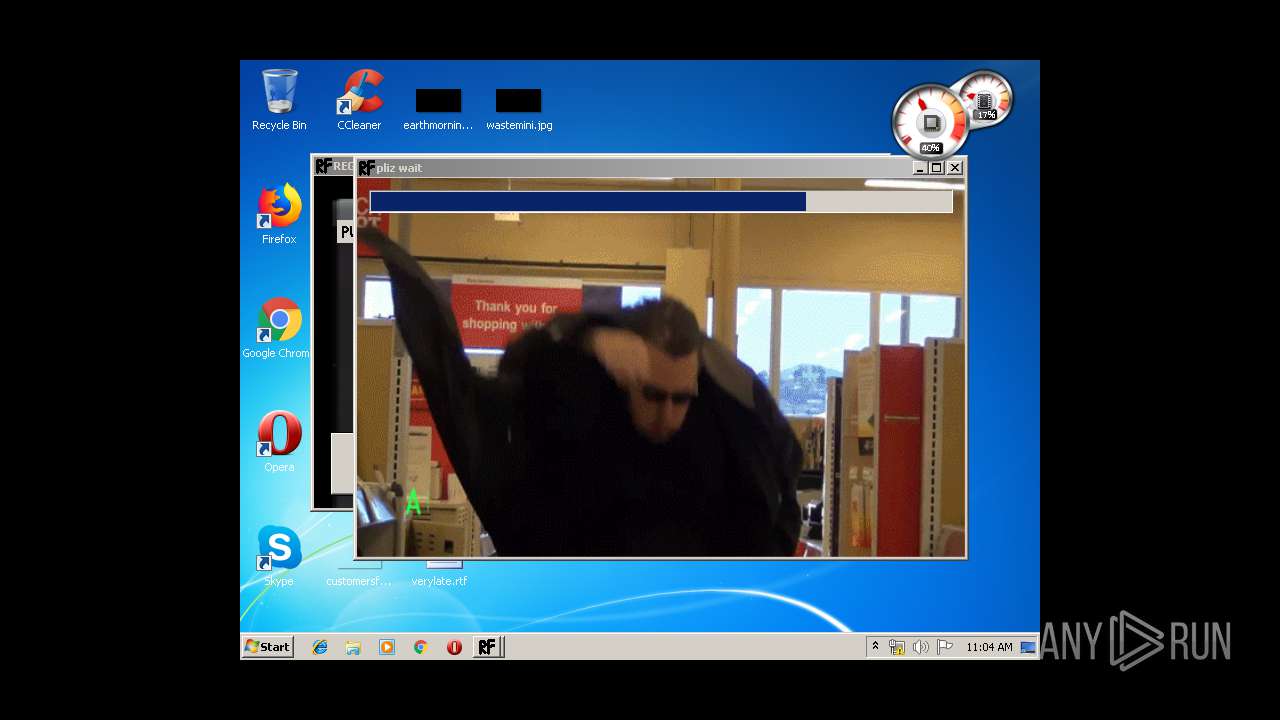Select the wastemini.jpg file icon
Viewport: 1280px width, 720px height.
point(519,110)
